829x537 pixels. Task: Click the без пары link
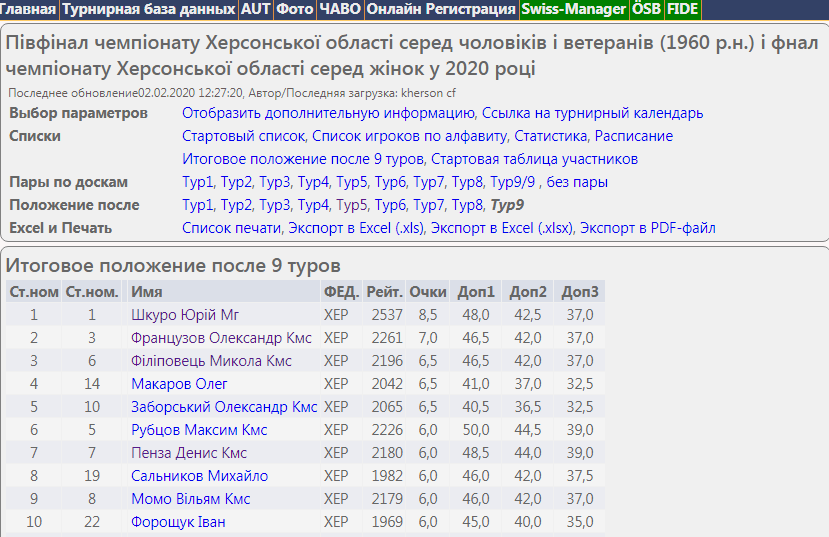click(x=578, y=182)
